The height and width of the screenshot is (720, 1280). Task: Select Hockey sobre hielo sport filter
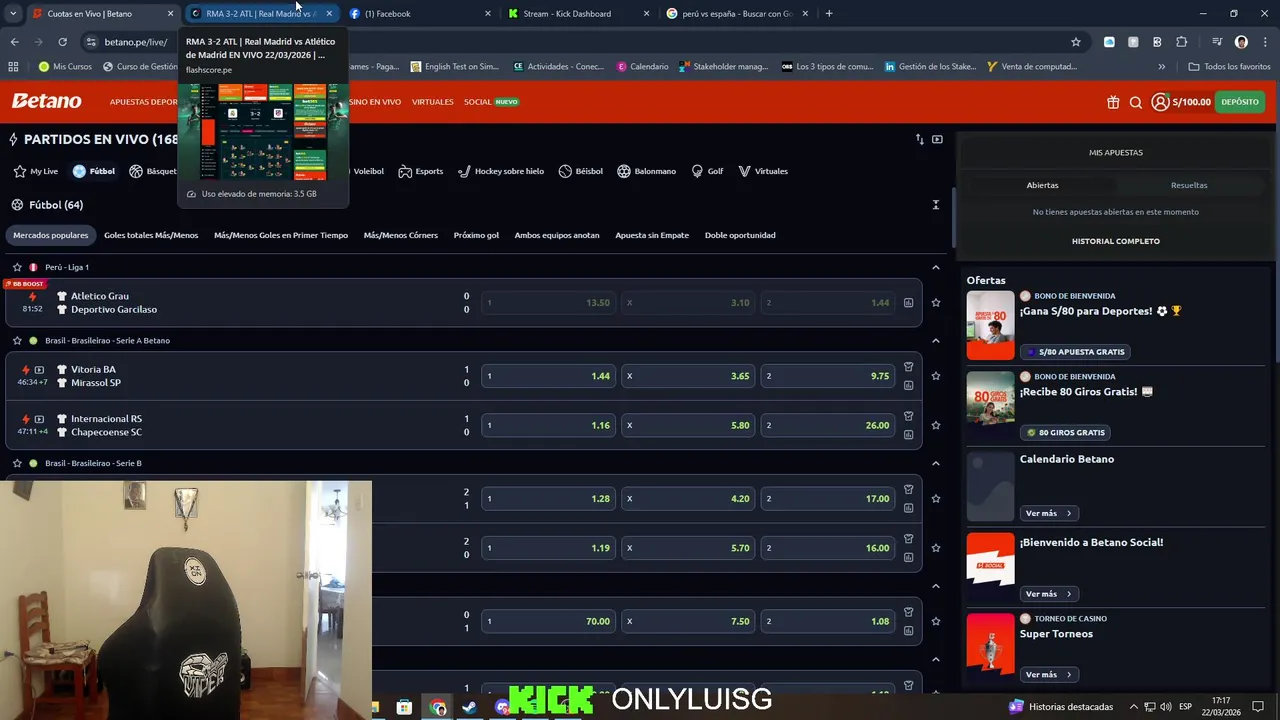501,171
